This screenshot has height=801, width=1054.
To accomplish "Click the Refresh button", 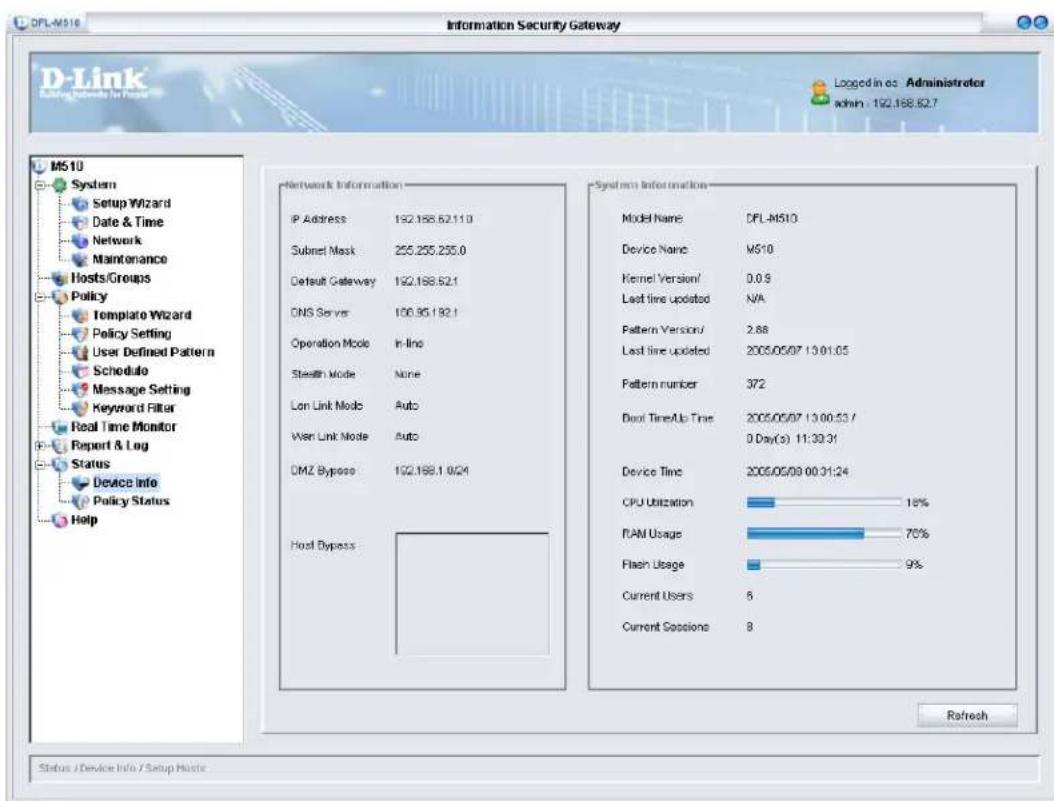I will tap(967, 716).
